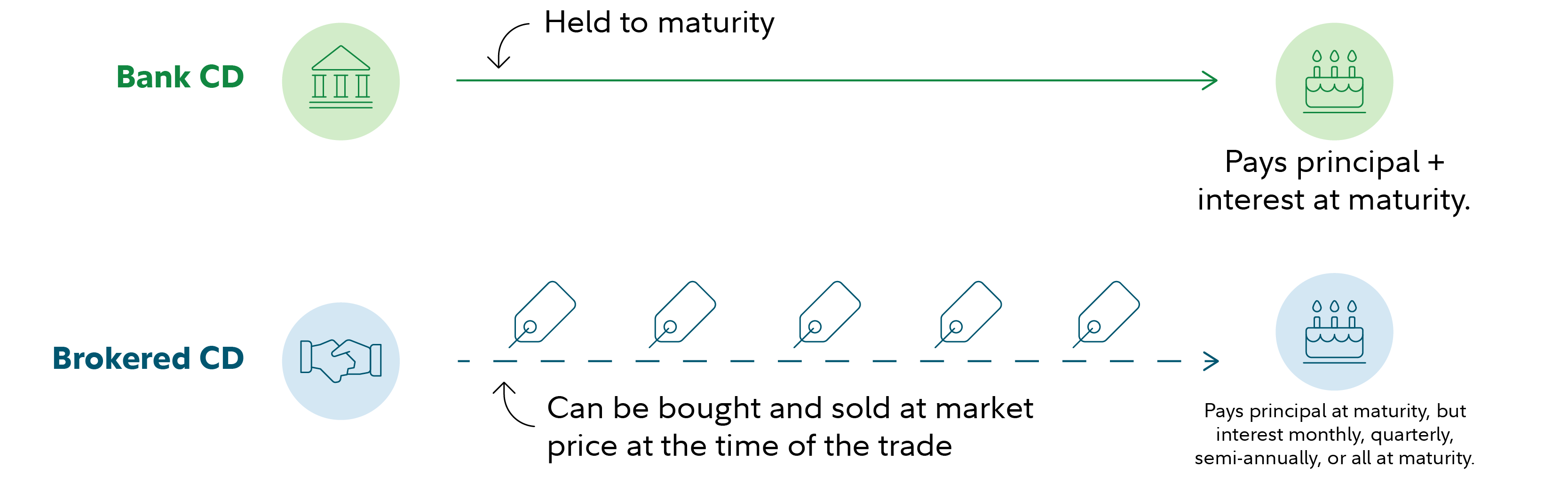Click the blue handshake icon
Image resolution: width=1568 pixels, height=491 pixels.
[x=341, y=361]
